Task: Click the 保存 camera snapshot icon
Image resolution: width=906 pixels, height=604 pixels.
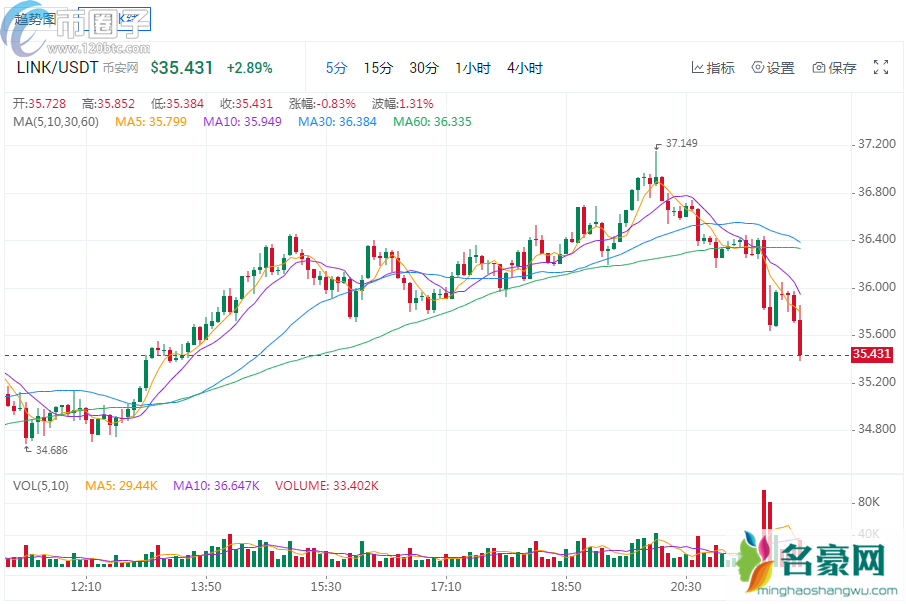Action: pos(819,68)
